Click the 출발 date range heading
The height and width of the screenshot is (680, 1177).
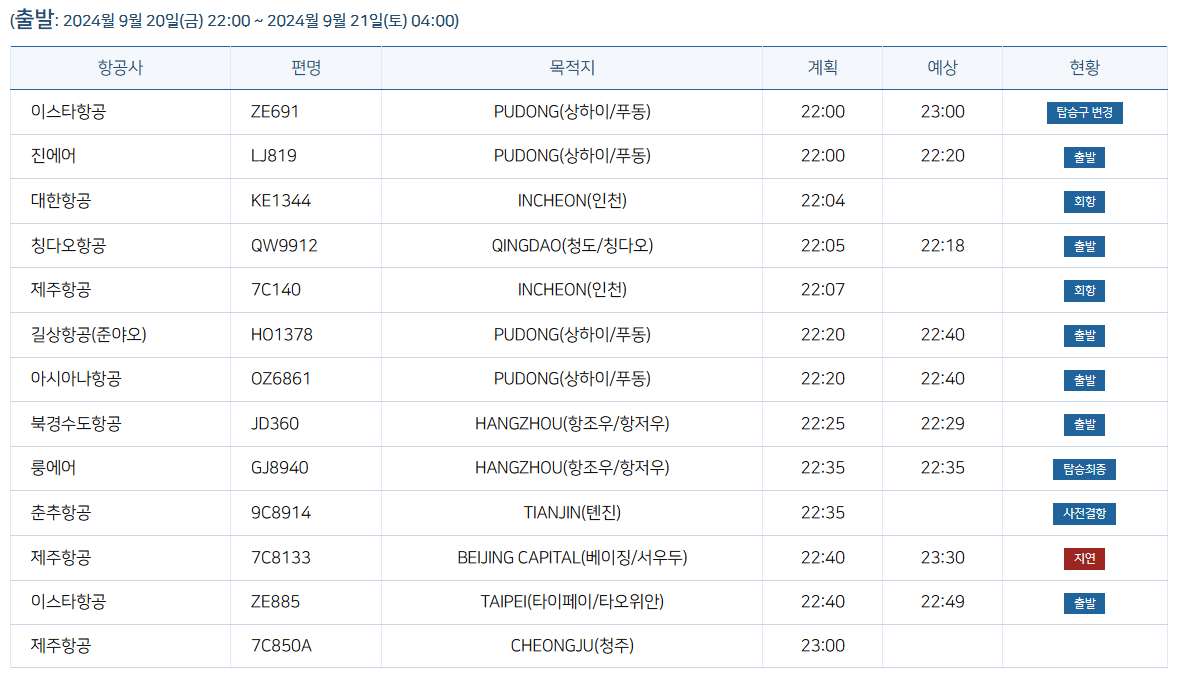(x=234, y=20)
